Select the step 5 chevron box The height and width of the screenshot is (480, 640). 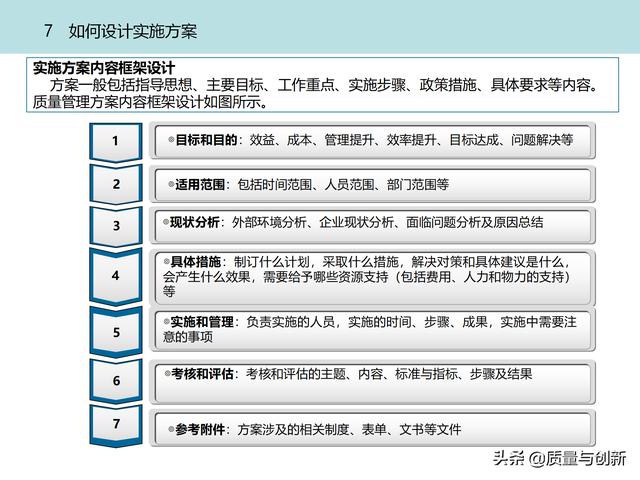tap(116, 332)
